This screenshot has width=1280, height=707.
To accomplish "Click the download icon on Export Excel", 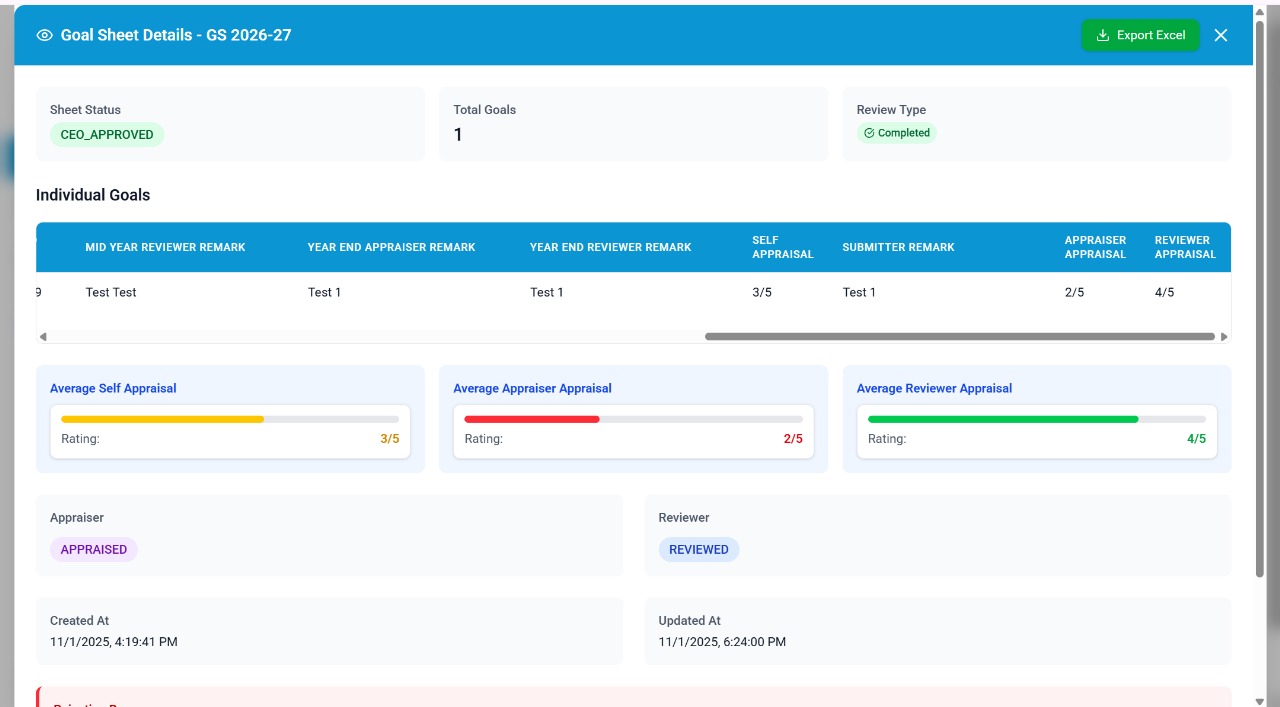I will [1103, 35].
